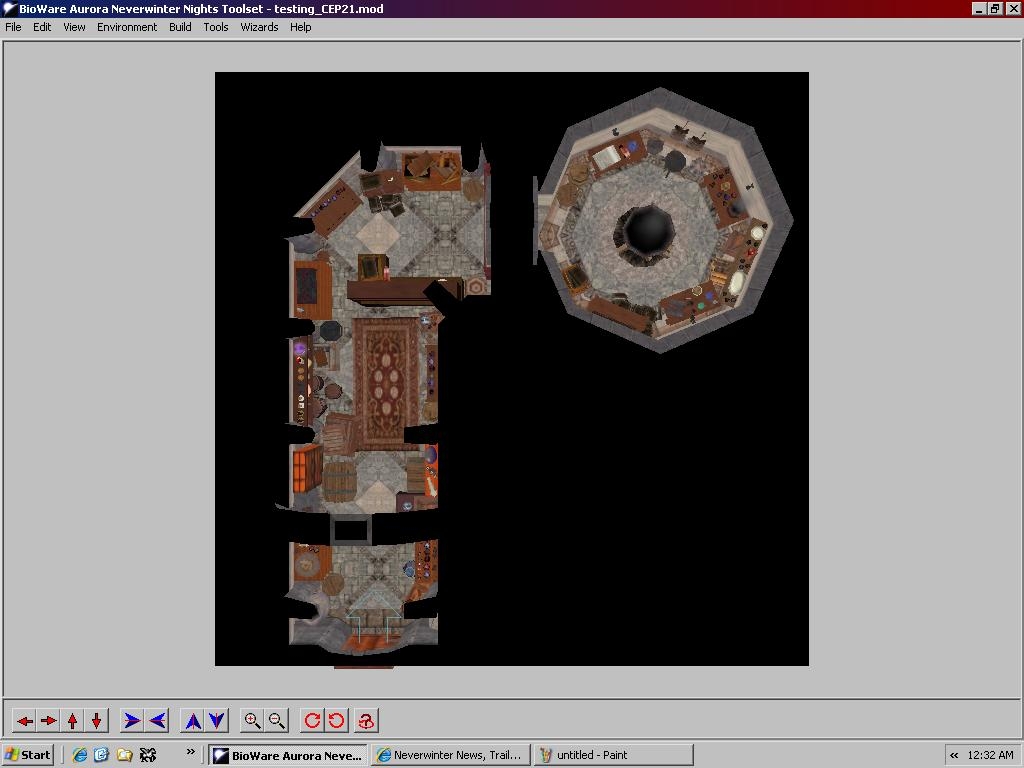Viewport: 1024px width, 768px height.
Task: Click the blue left-pointing arrowhead camera button
Action: tap(157, 720)
